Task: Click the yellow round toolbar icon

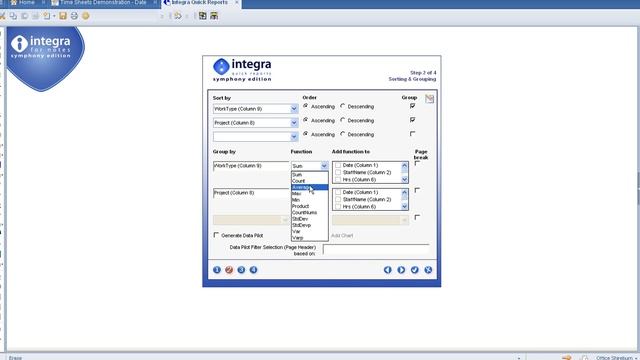Action: 86,16
